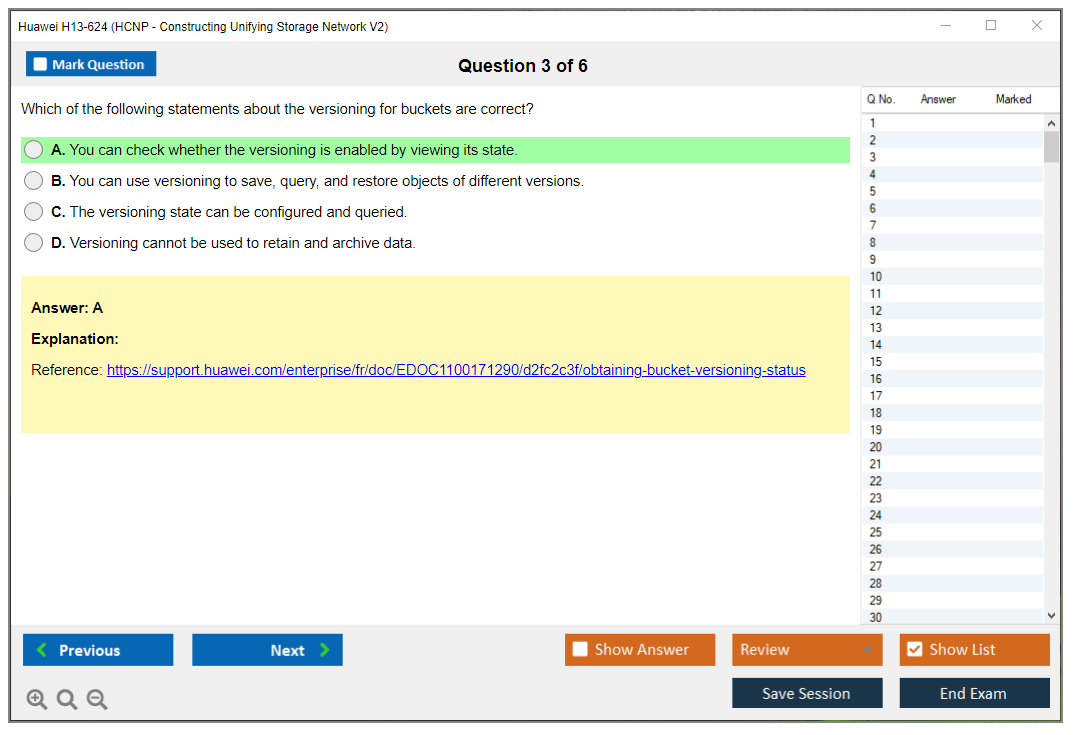The image size is (1075, 735).
Task: Select option D radio button
Action: (x=34, y=243)
